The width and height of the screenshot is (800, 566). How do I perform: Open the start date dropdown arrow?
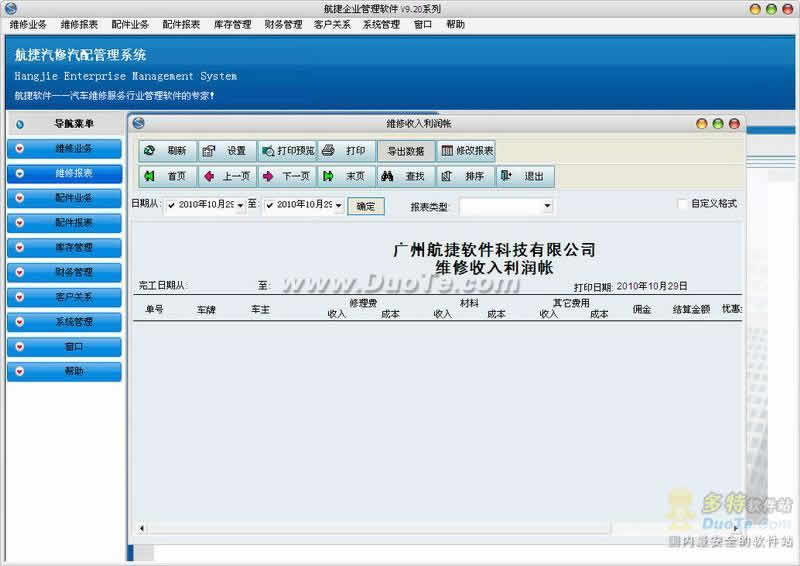point(240,205)
